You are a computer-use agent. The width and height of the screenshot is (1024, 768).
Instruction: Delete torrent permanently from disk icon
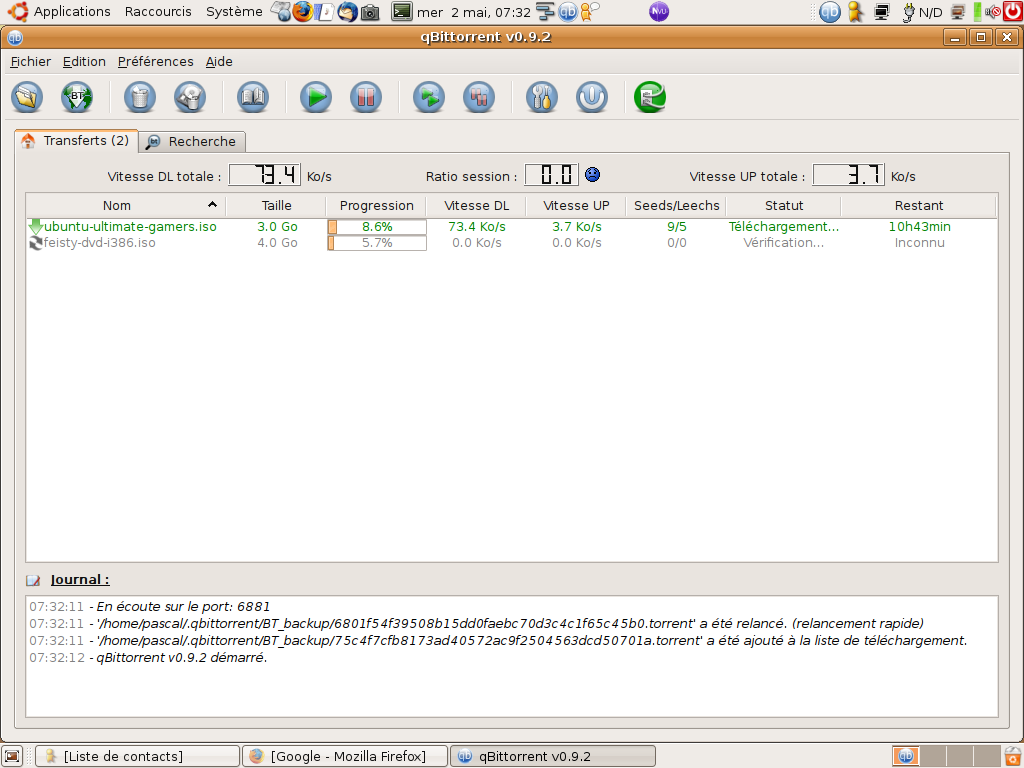coord(189,97)
